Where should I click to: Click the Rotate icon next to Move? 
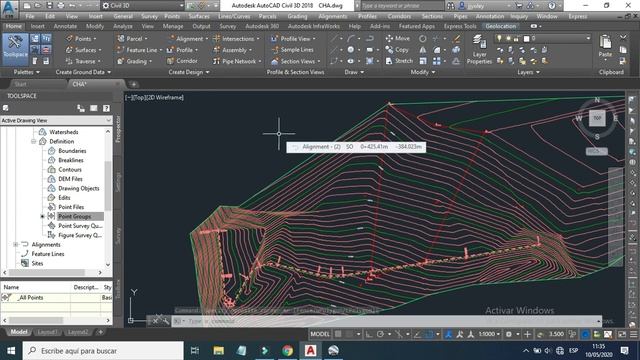(x=423, y=39)
